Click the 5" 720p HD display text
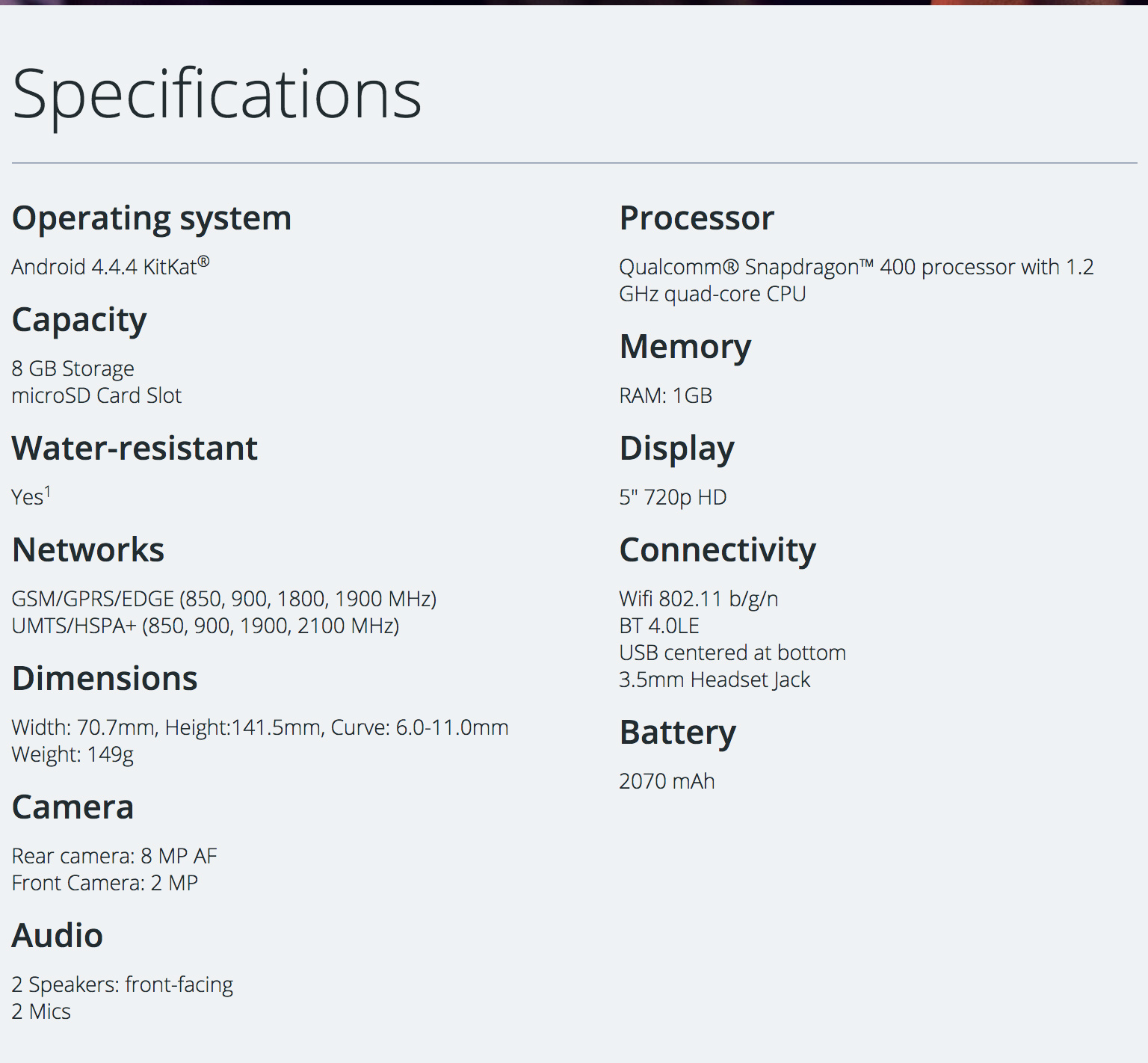Viewport: 1148px width, 1063px height. [673, 497]
